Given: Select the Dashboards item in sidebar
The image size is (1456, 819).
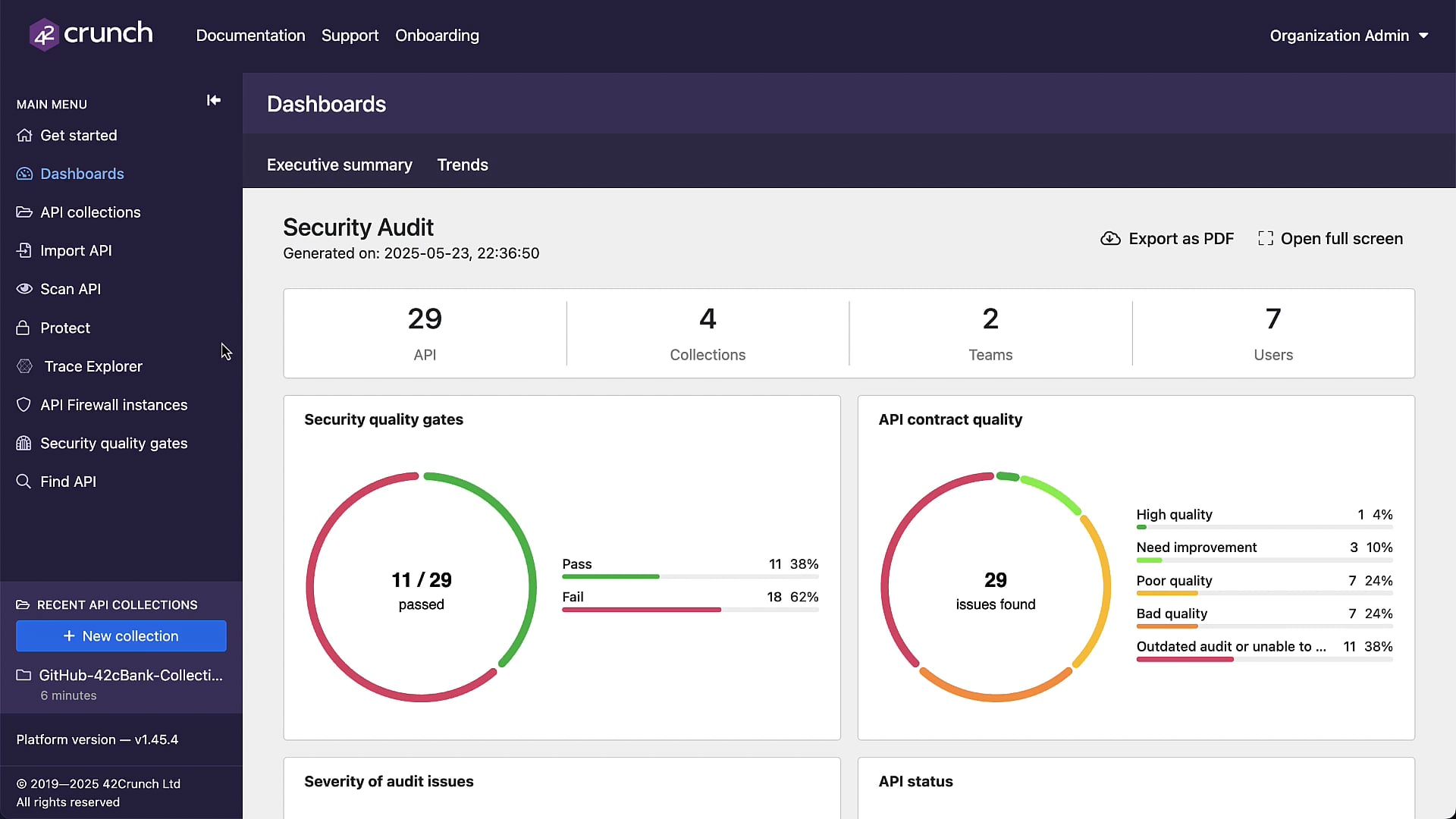Looking at the screenshot, I should (x=82, y=174).
